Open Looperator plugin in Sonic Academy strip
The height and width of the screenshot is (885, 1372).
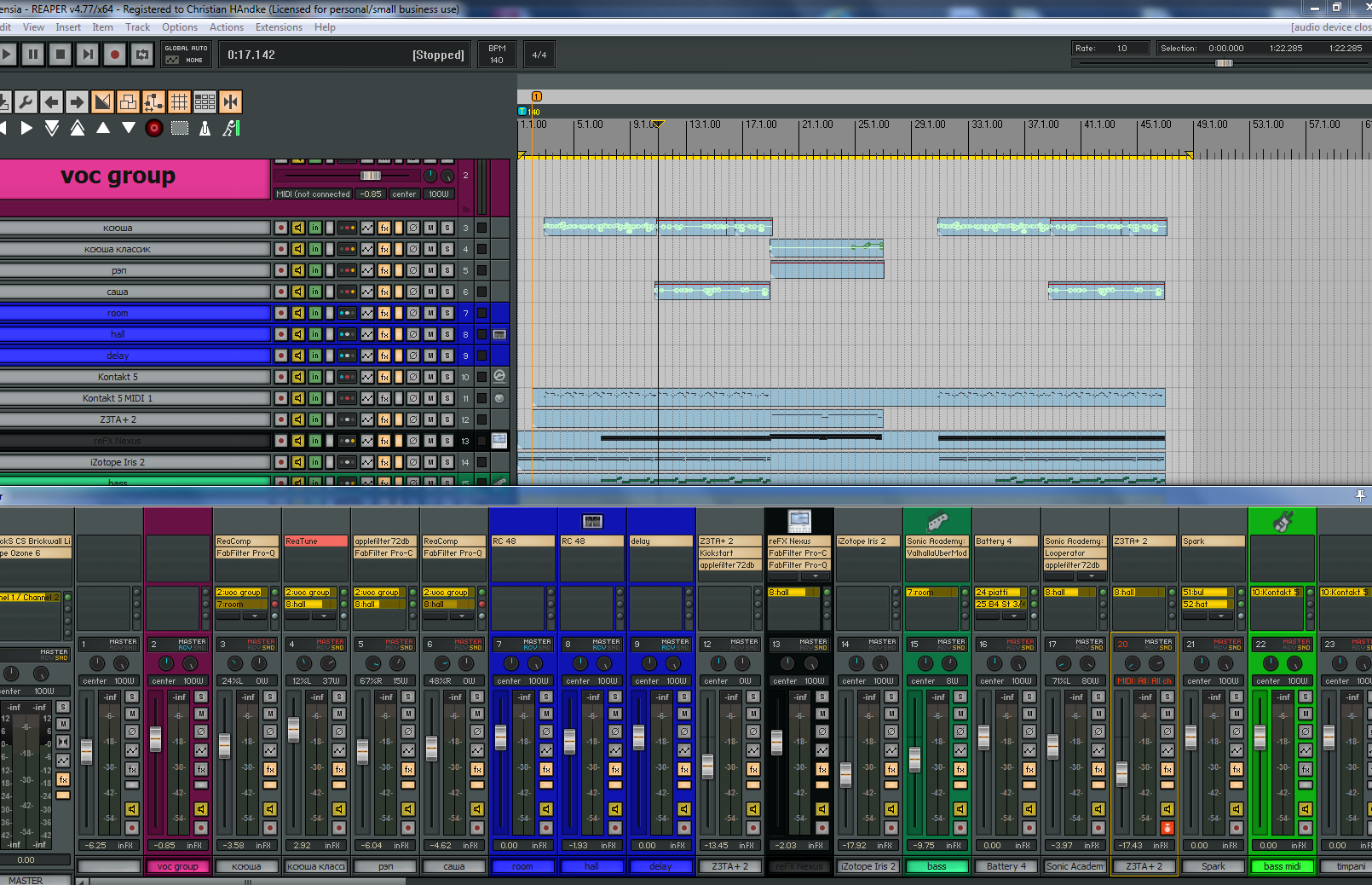point(1075,553)
